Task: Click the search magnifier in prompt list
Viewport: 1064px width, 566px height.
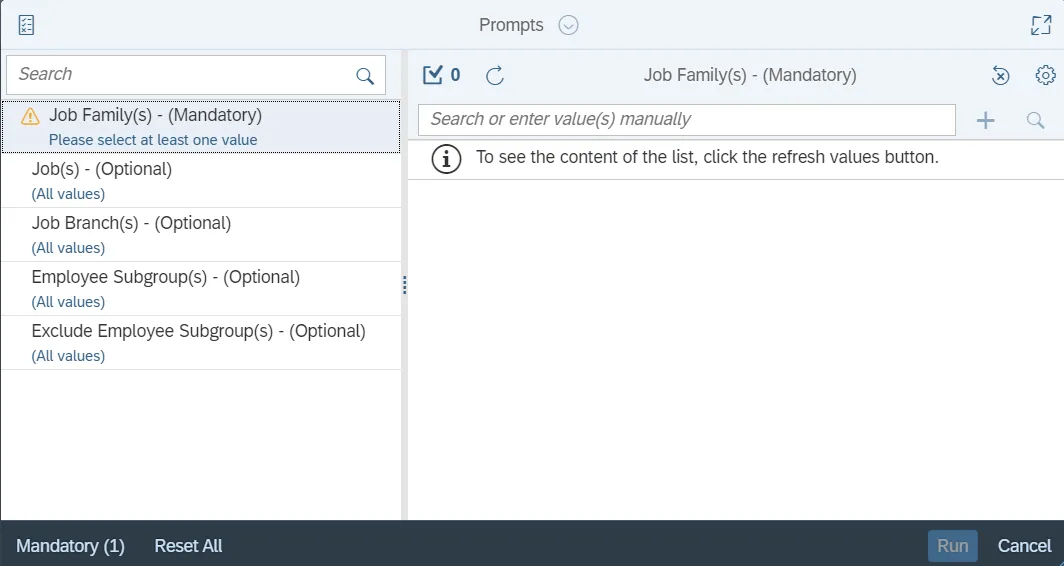Action: pyautogui.click(x=365, y=76)
